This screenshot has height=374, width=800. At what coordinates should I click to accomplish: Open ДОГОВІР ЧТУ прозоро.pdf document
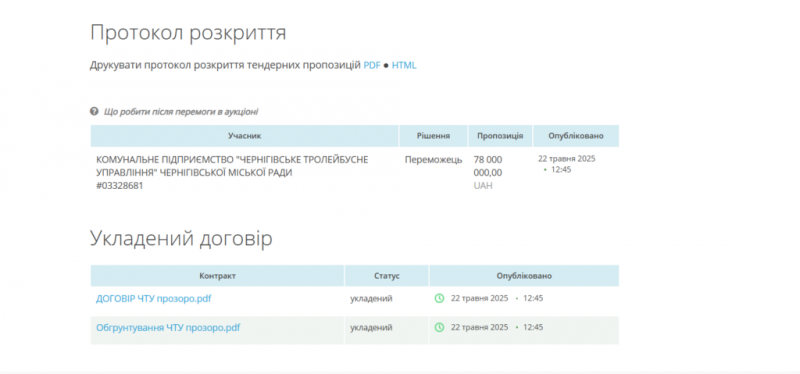coord(154,298)
